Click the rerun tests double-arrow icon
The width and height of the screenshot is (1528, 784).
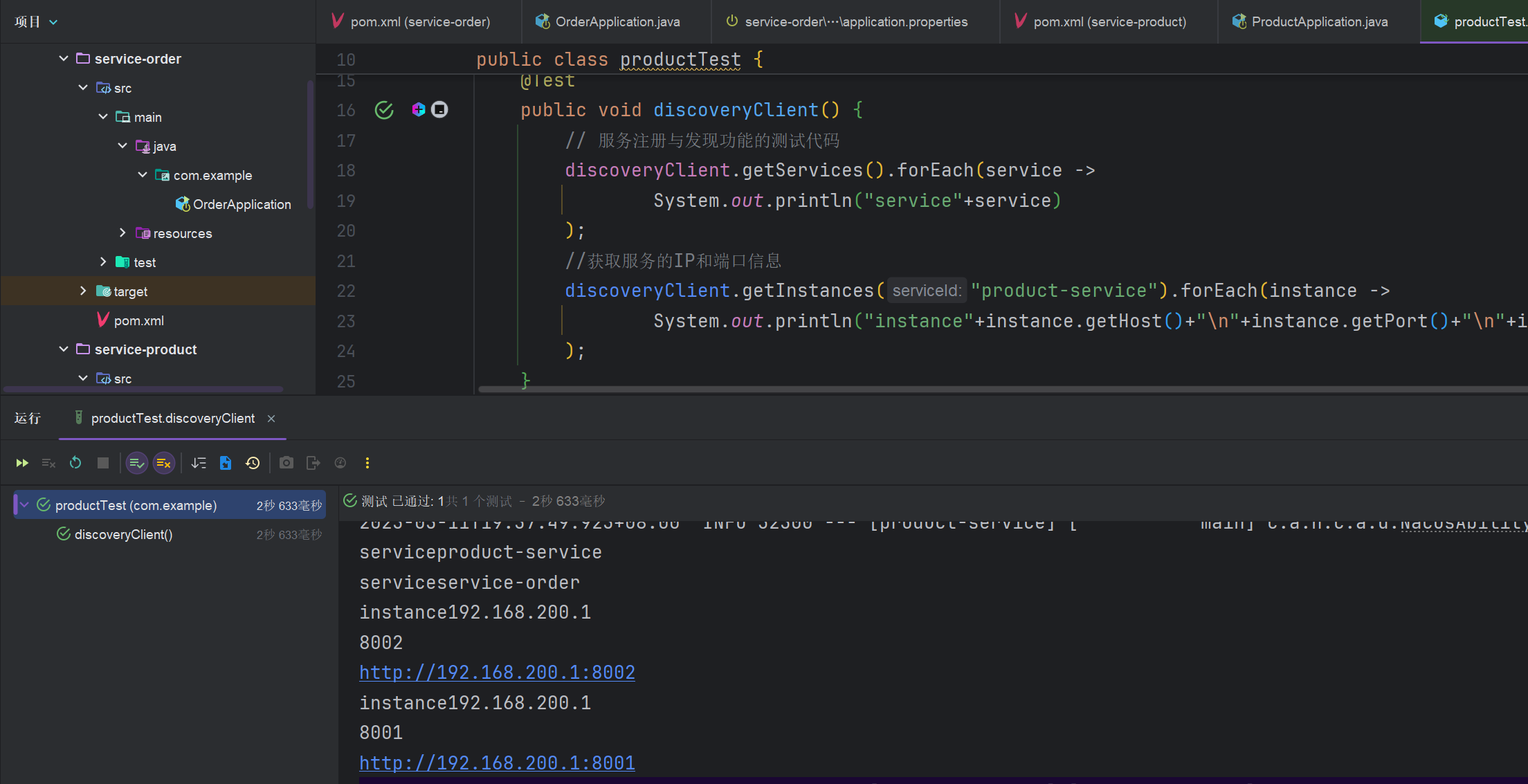pos(22,463)
